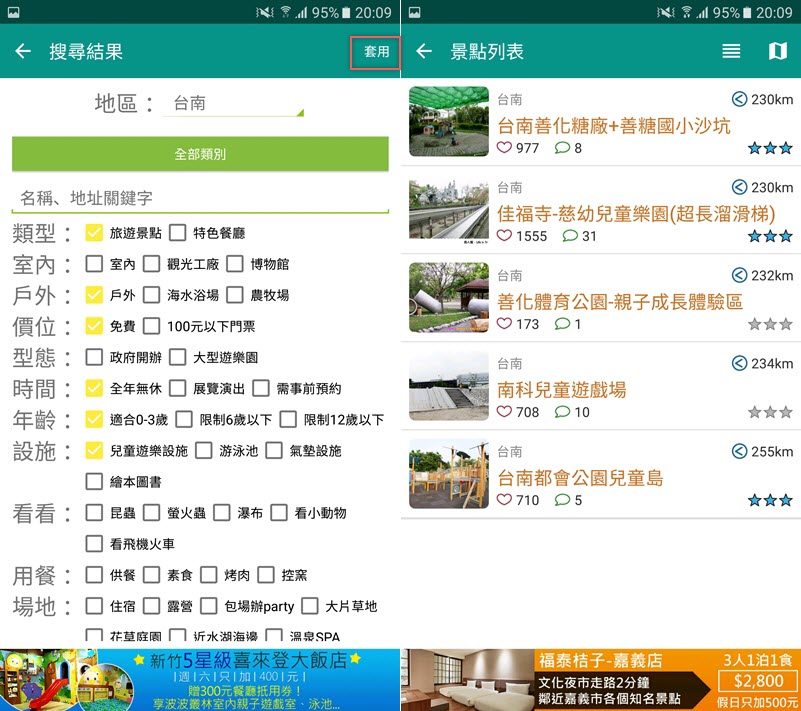Tap star rating of 佳福寺-慈幼兒童樂園
This screenshot has height=711, width=801.
click(x=770, y=236)
